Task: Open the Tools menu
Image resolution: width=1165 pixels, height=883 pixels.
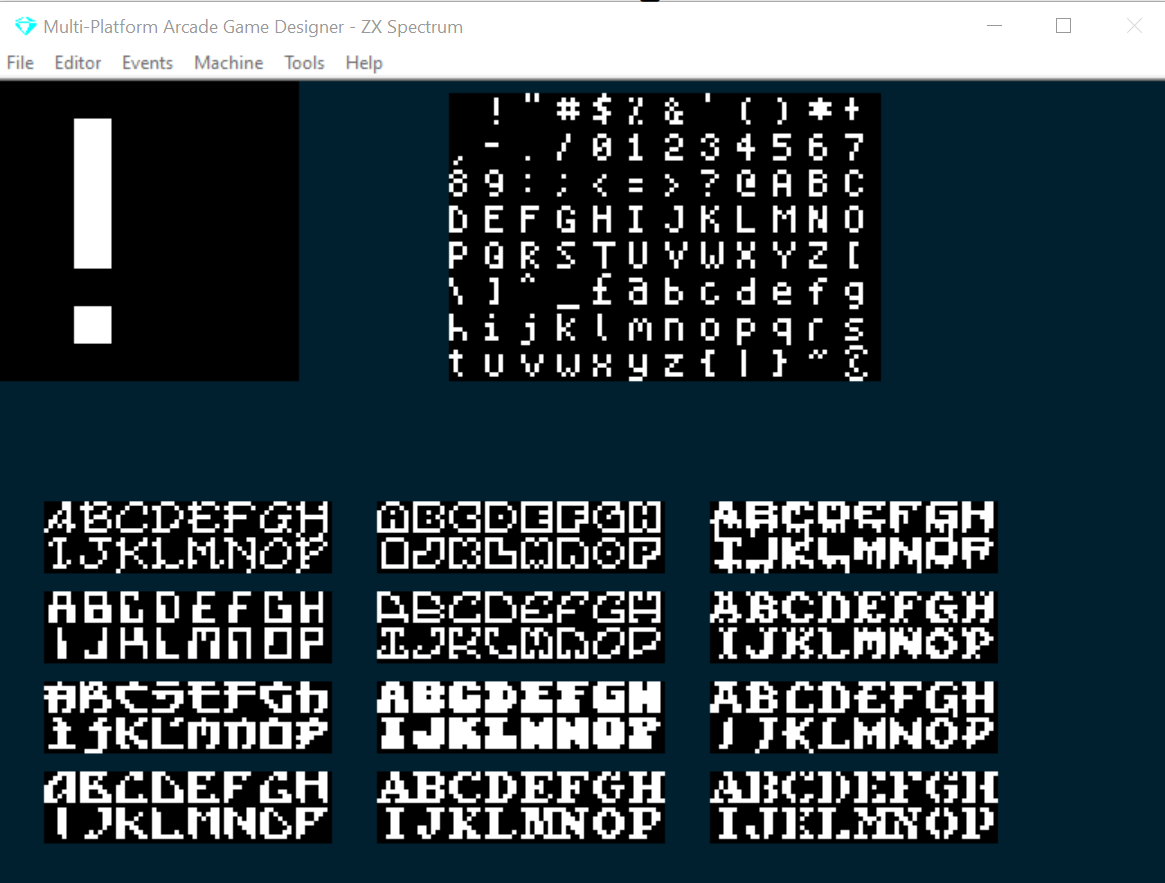Action: (x=304, y=63)
